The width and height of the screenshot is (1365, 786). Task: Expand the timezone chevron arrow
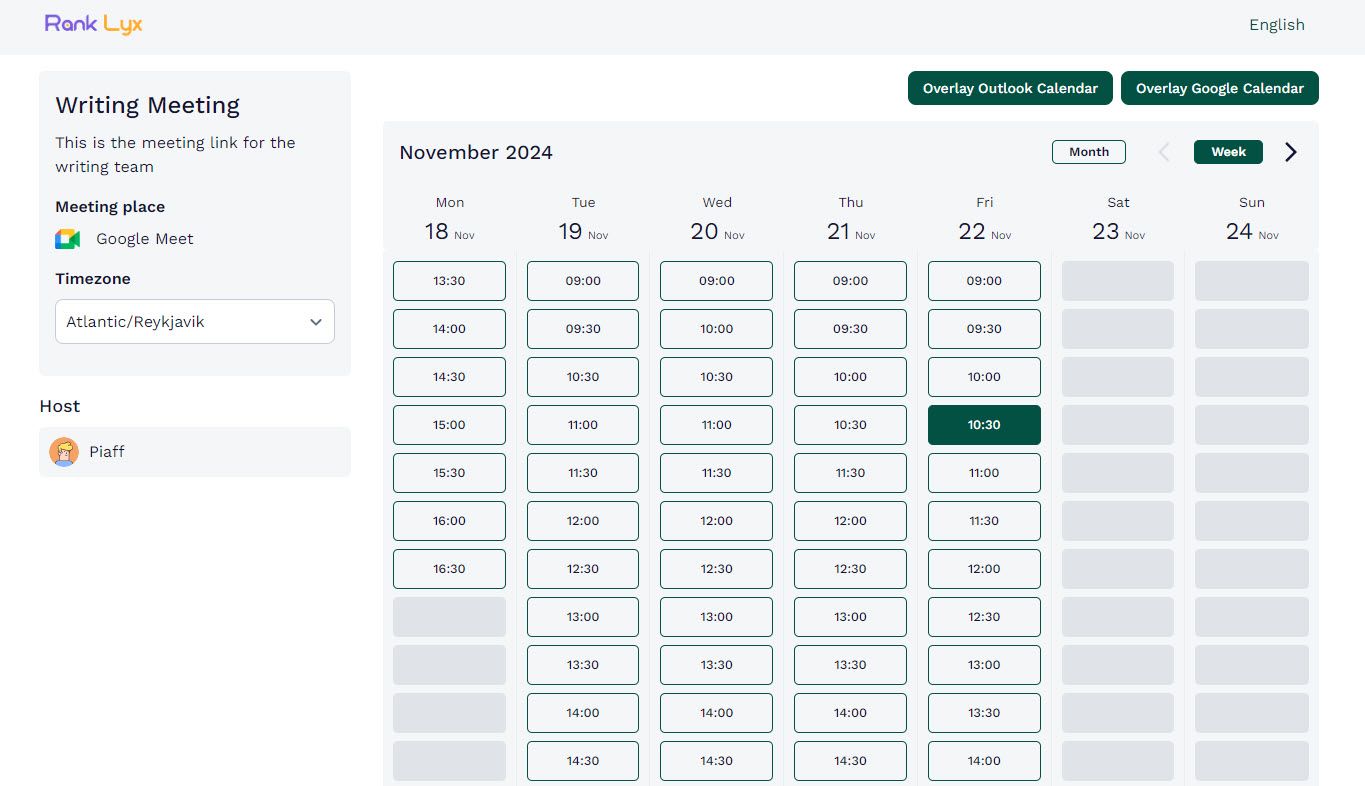coord(316,322)
